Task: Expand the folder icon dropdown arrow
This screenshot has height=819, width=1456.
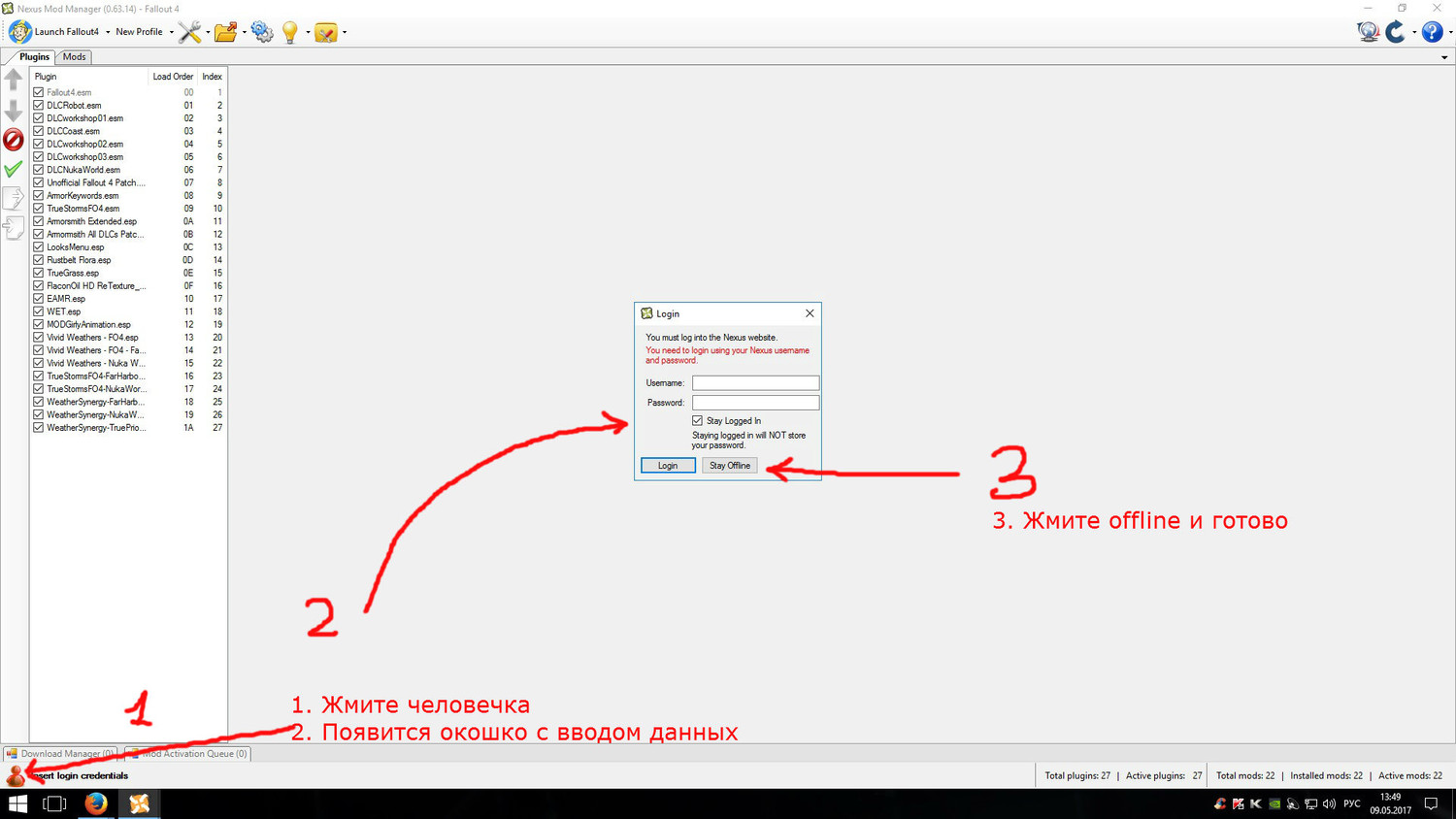Action: point(244,32)
